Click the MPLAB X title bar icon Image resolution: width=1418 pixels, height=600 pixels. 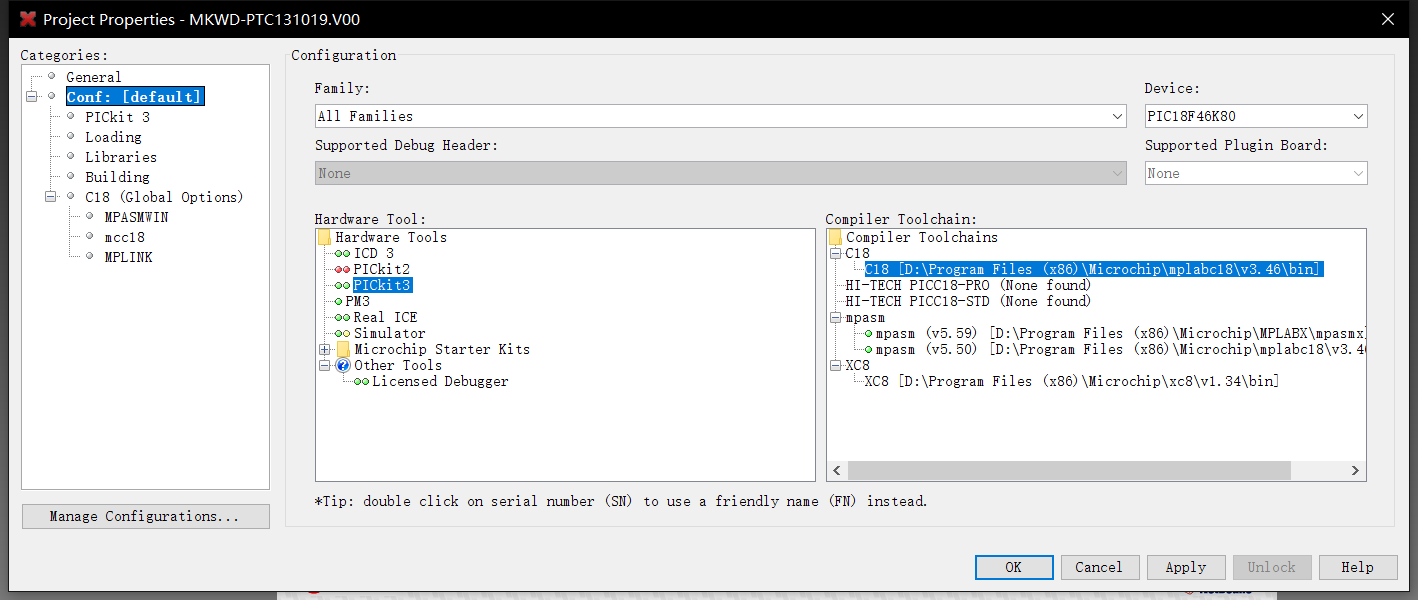(x=28, y=19)
